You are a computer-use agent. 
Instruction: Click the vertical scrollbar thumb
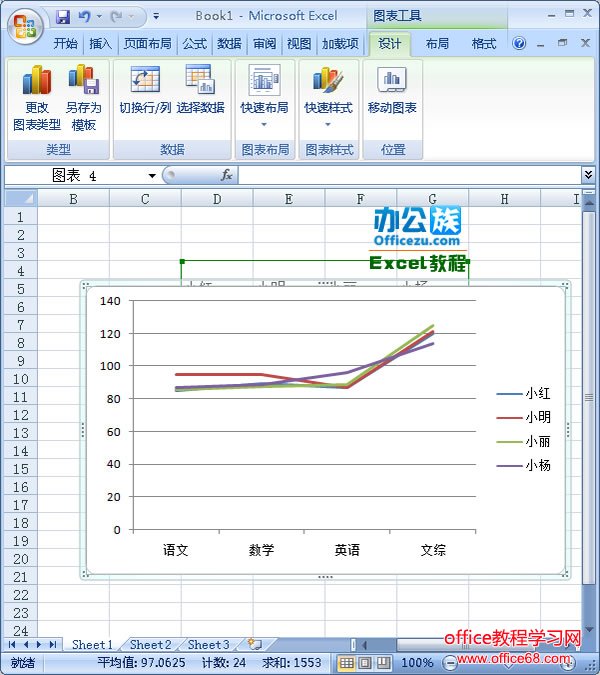(x=588, y=397)
